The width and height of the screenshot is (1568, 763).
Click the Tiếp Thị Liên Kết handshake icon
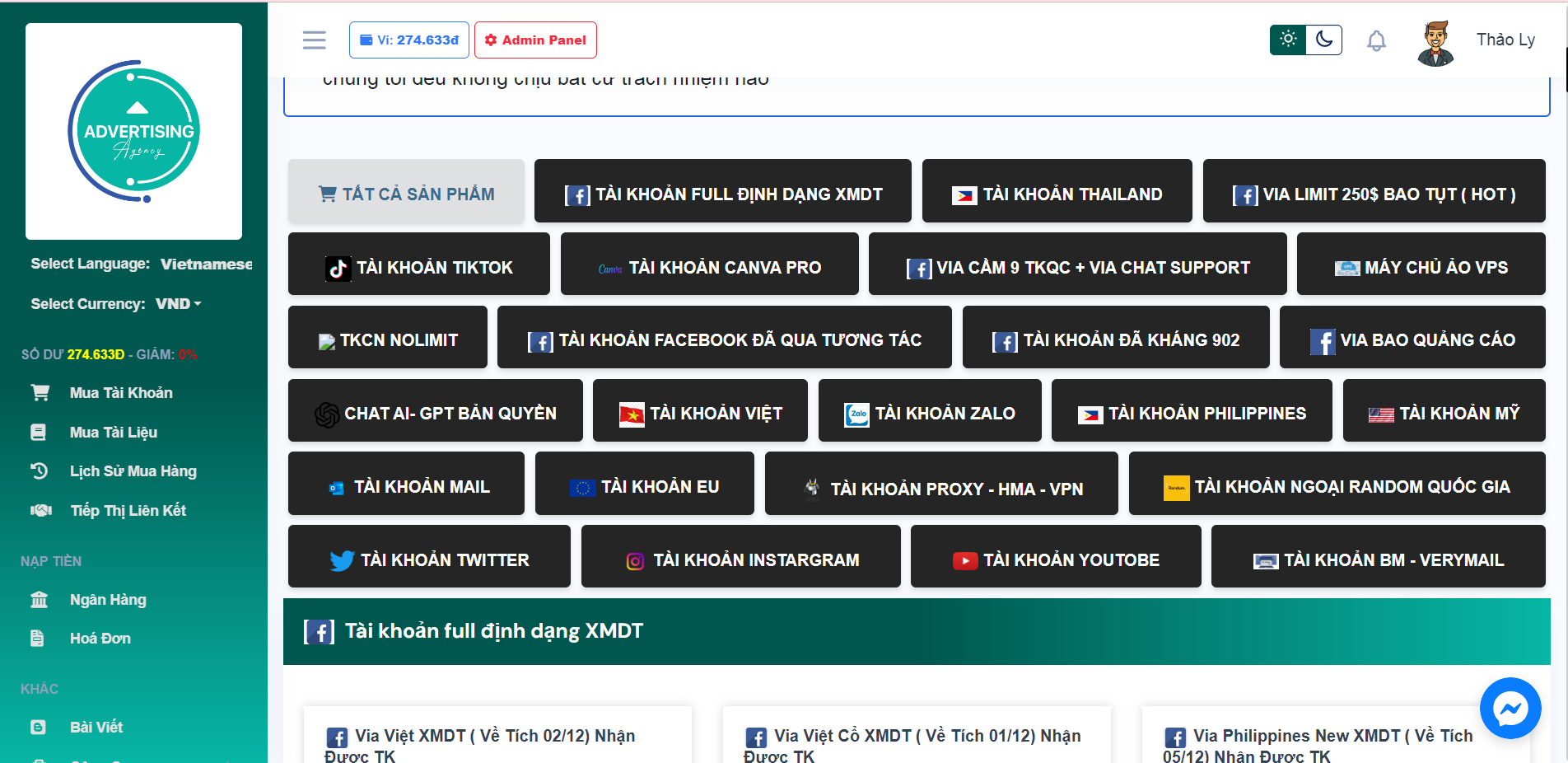(41, 511)
